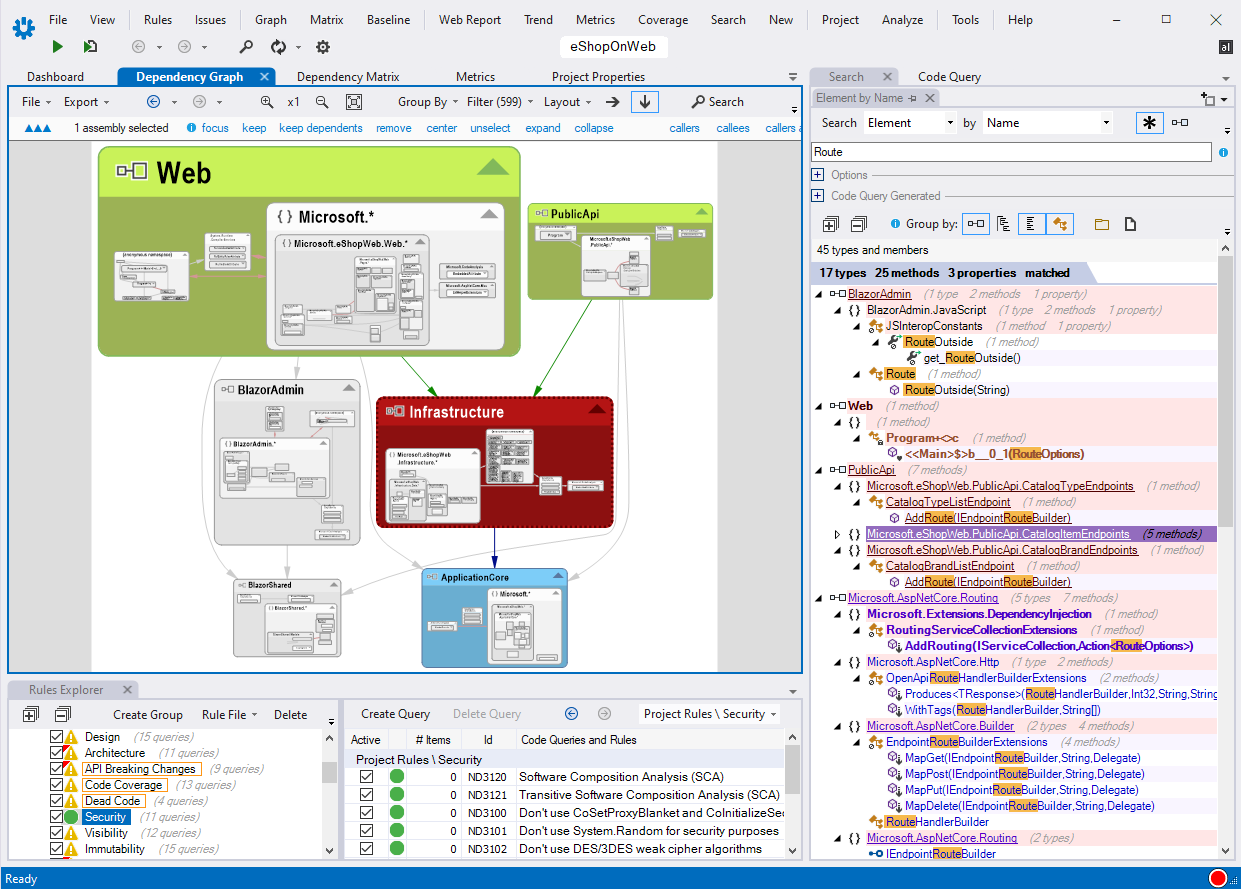Expand the Options section
The height and width of the screenshot is (889, 1241).
click(x=817, y=175)
